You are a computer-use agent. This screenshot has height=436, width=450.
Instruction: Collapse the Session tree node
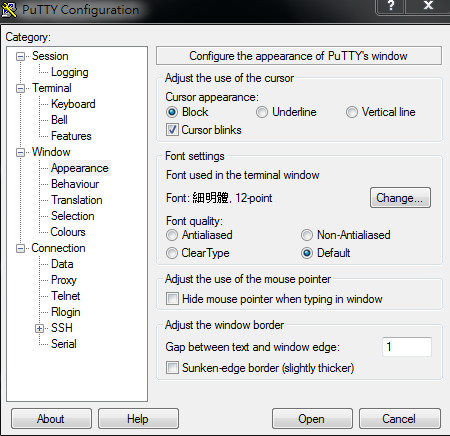20,56
